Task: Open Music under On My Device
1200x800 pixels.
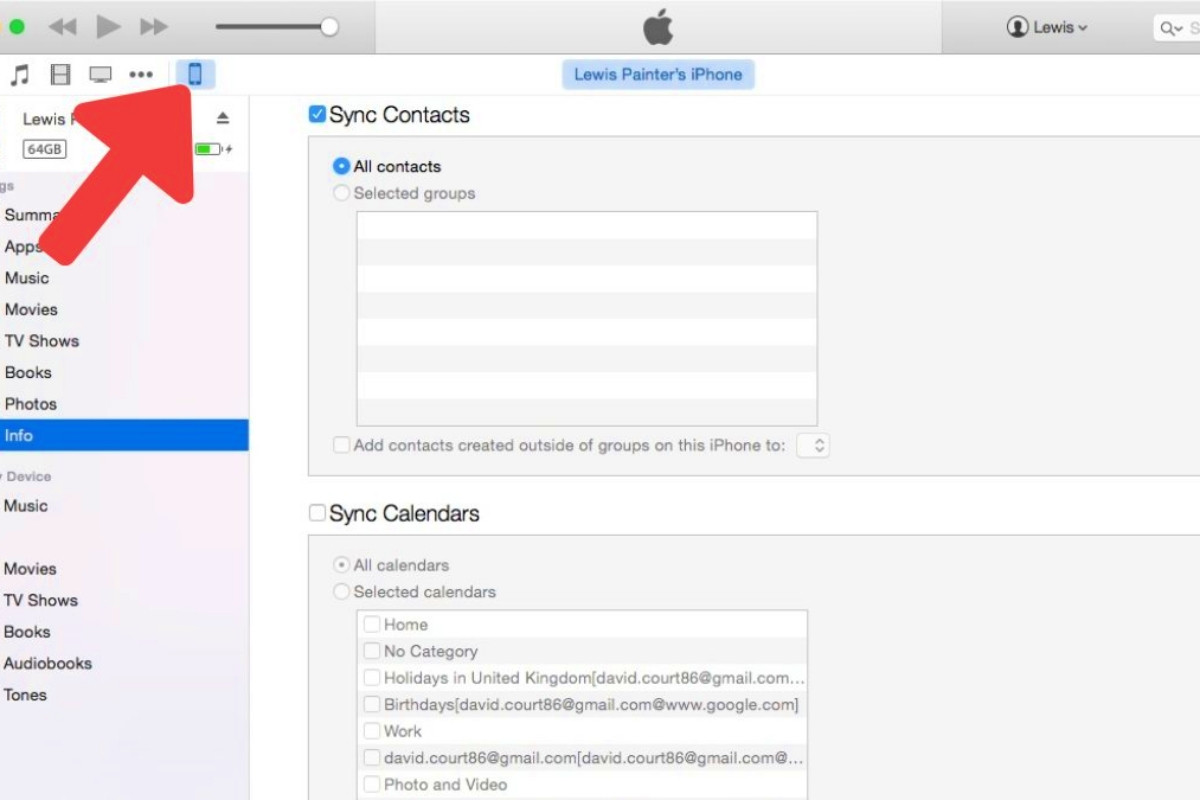Action: 26,505
